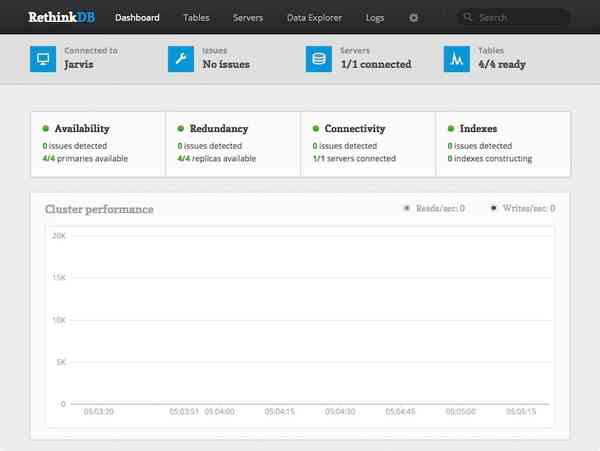Switch to the Tables tab
The width and height of the screenshot is (600, 451).
click(x=196, y=18)
